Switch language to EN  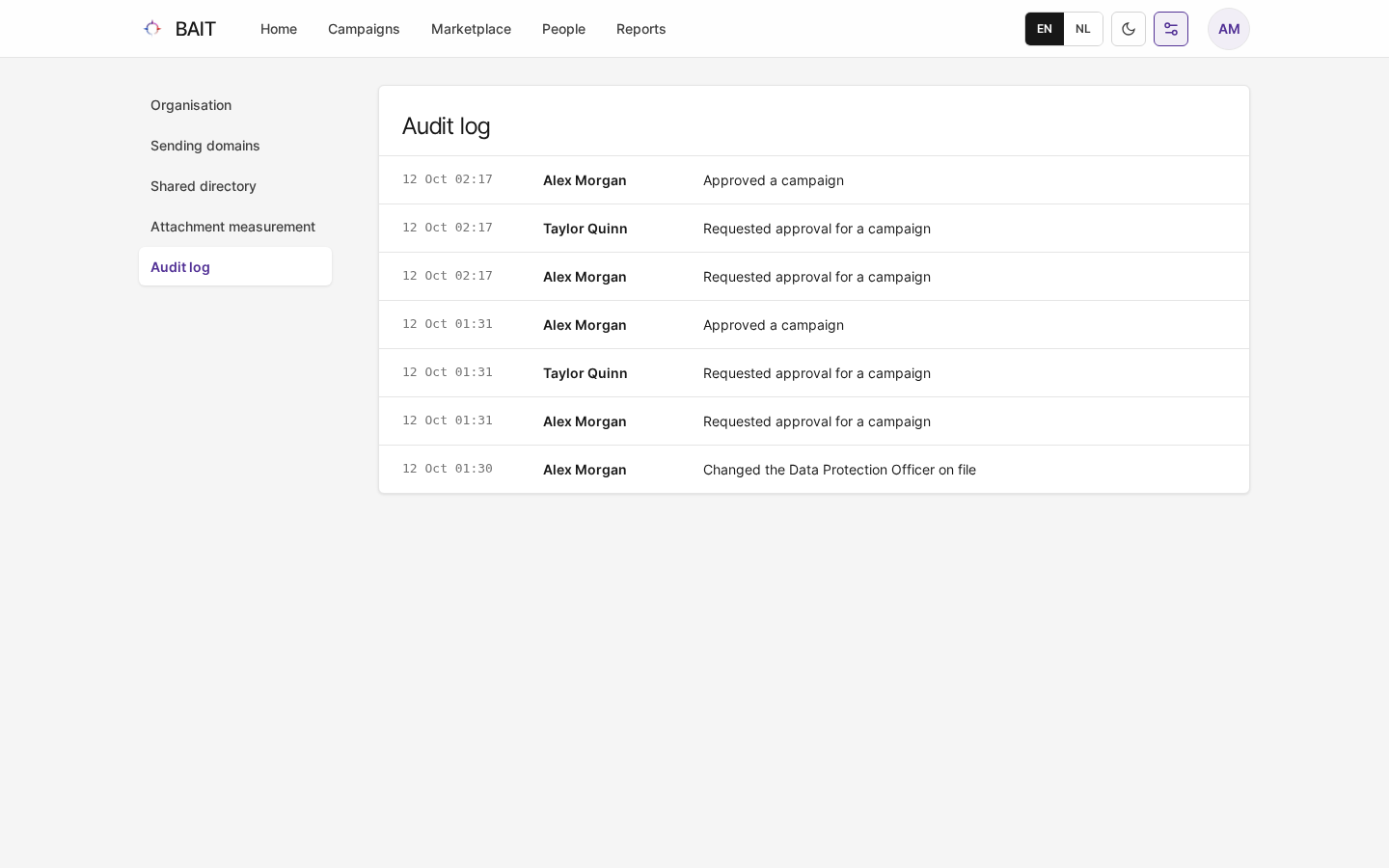(x=1045, y=29)
